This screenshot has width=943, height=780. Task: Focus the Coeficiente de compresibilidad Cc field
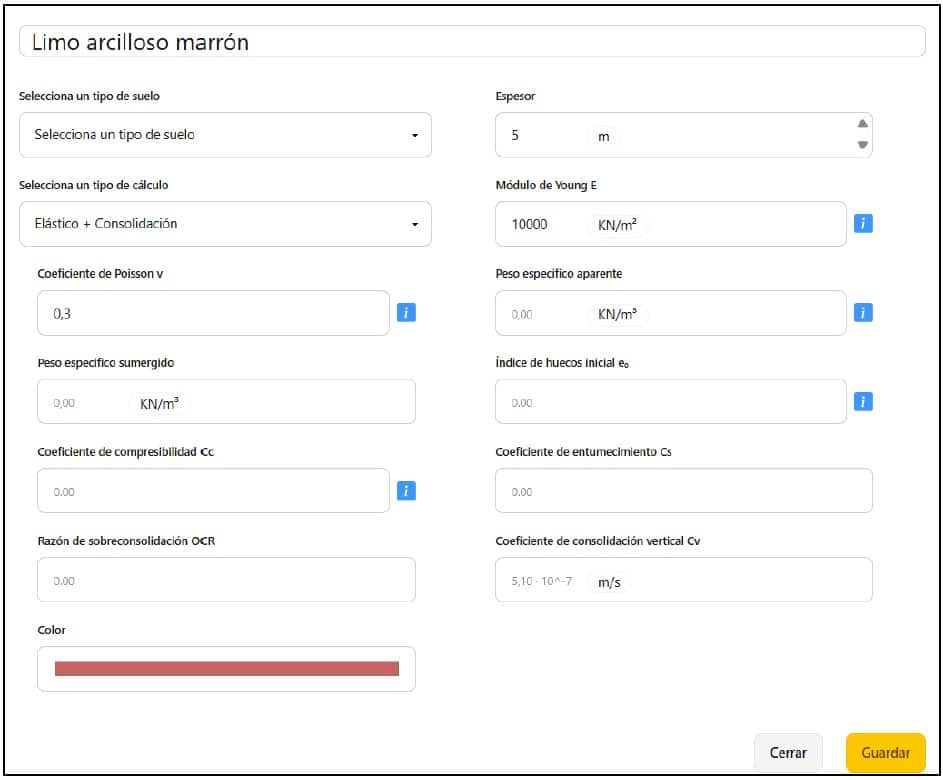click(x=213, y=491)
